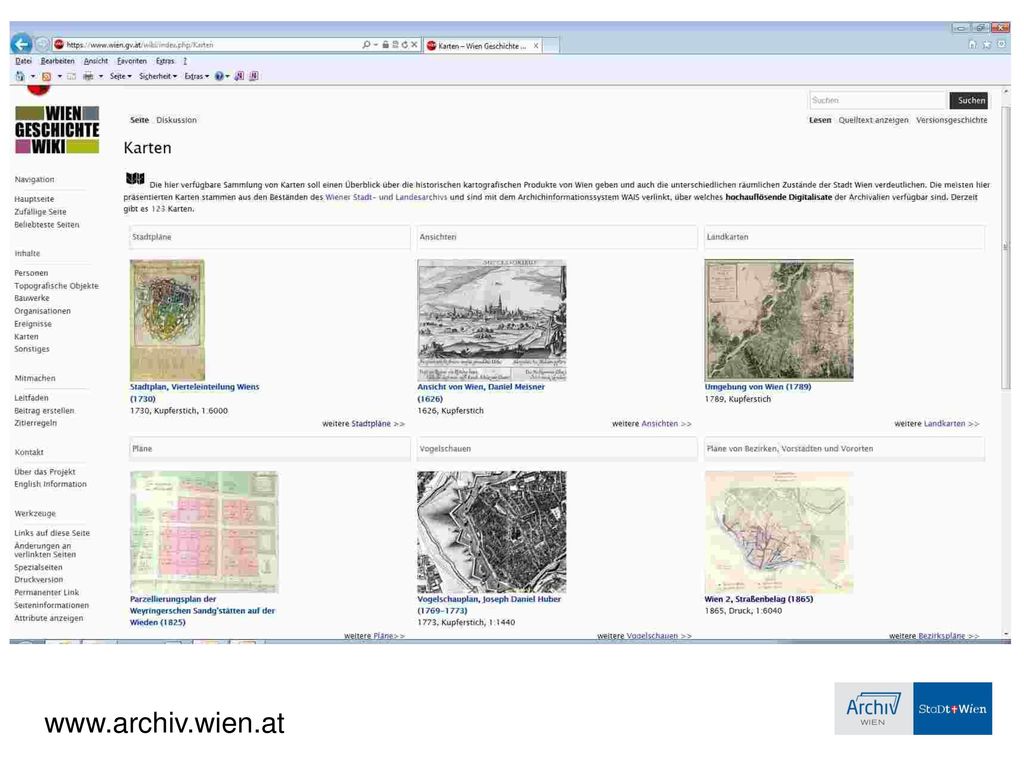This screenshot has height=768, width=1024.
Task: Open English Information link
Action: 50,485
